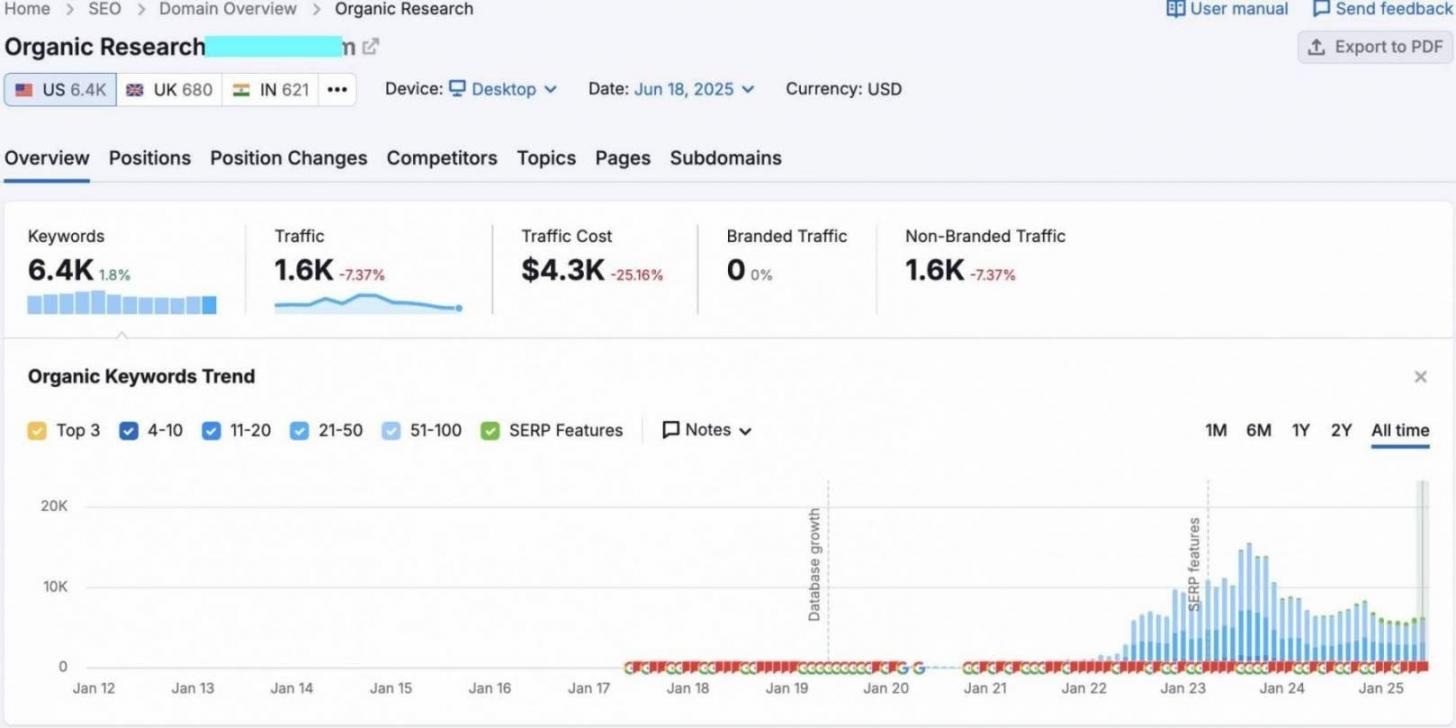
Task: Open the Competitors tab
Action: coord(441,158)
